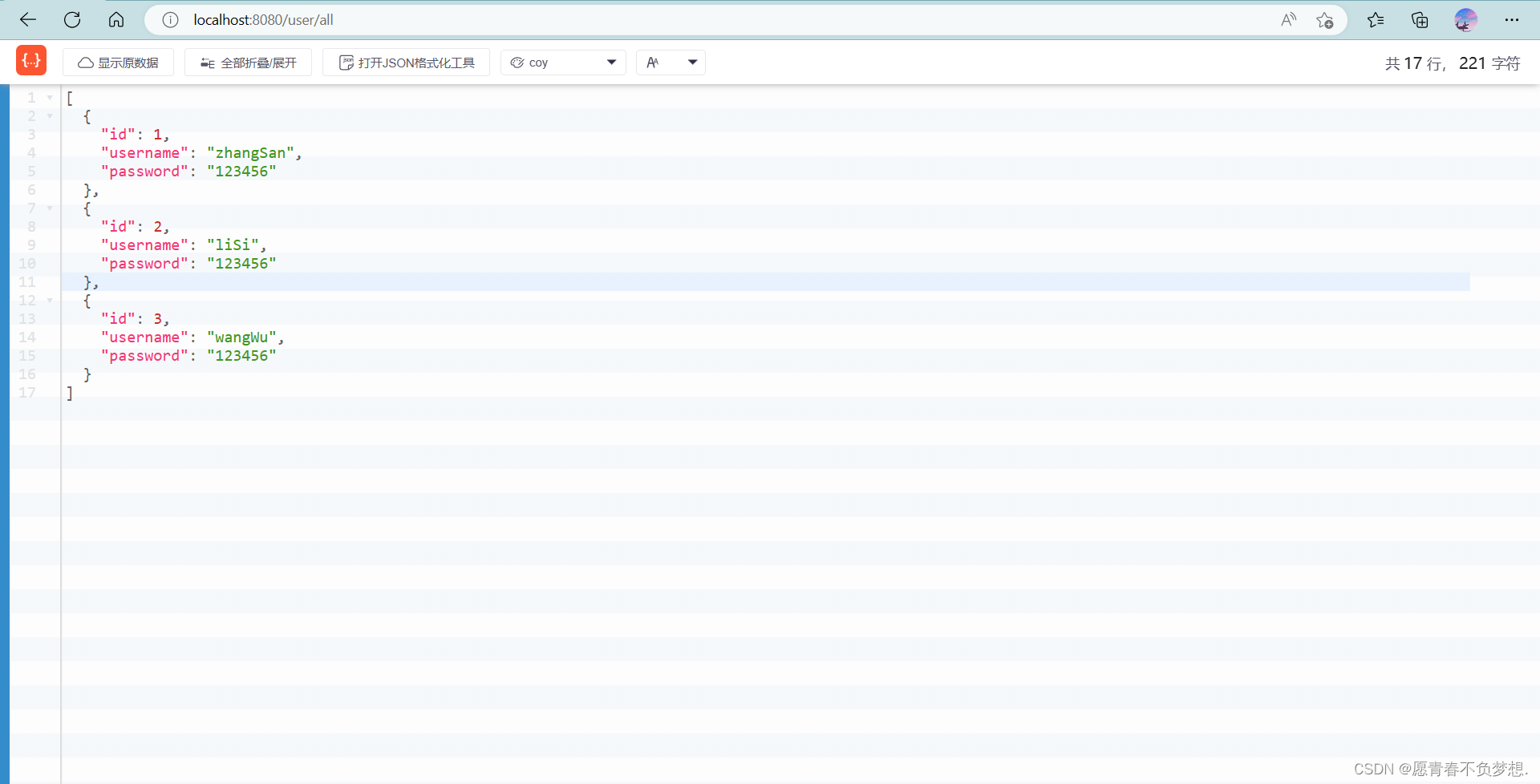Image resolution: width=1540 pixels, height=784 pixels.
Task: Click the password value on line 10
Action: click(x=241, y=264)
